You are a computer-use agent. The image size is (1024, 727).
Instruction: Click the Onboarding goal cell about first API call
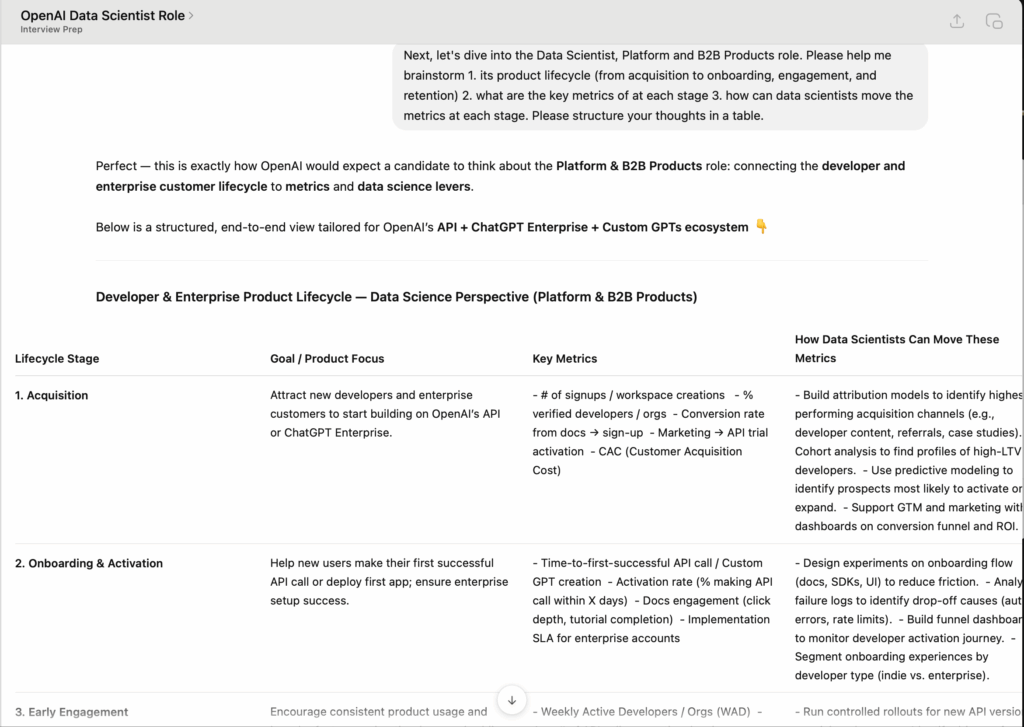pyautogui.click(x=389, y=582)
